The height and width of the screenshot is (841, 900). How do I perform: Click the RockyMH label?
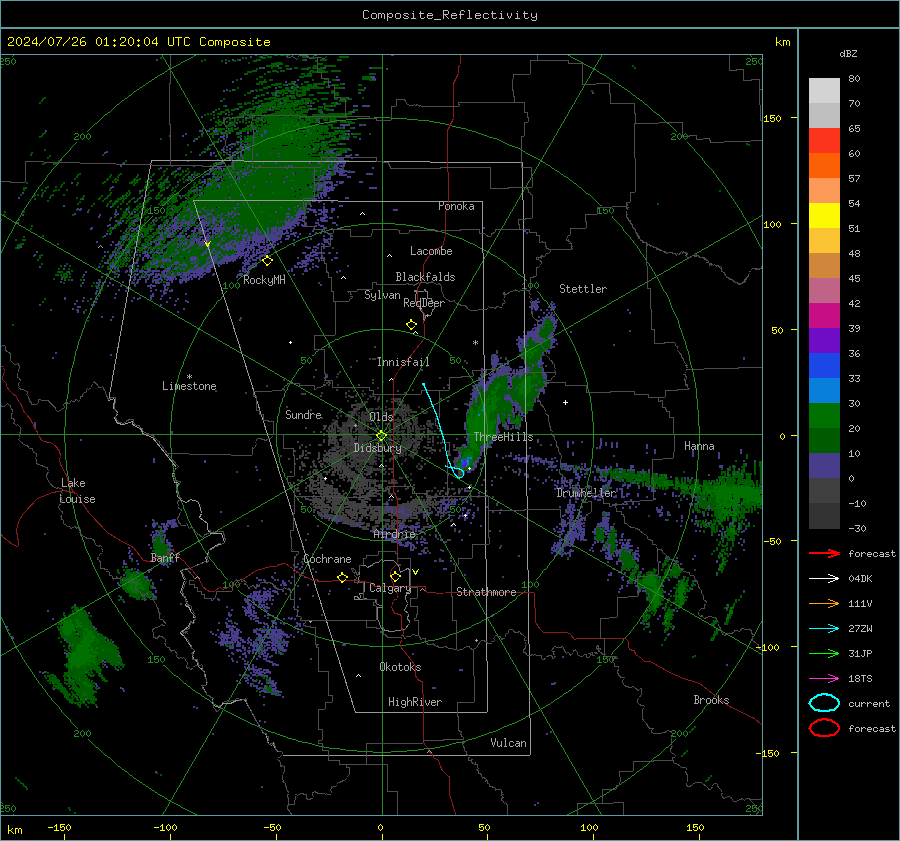(264, 280)
